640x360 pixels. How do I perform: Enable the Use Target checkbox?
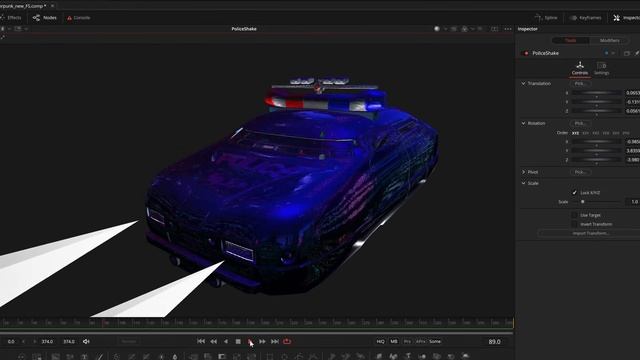tap(574, 215)
